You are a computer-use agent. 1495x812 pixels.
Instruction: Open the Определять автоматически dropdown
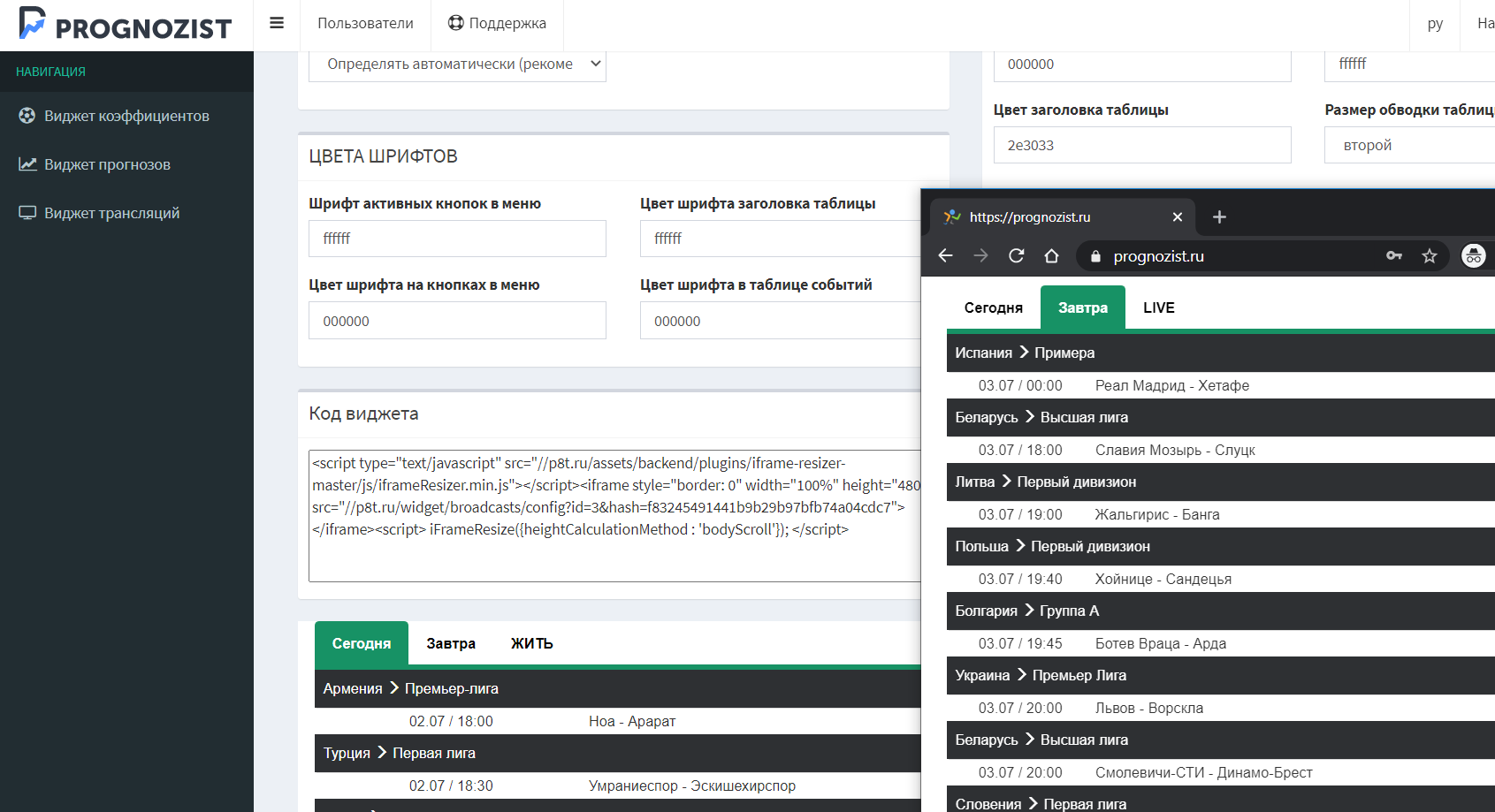click(457, 64)
